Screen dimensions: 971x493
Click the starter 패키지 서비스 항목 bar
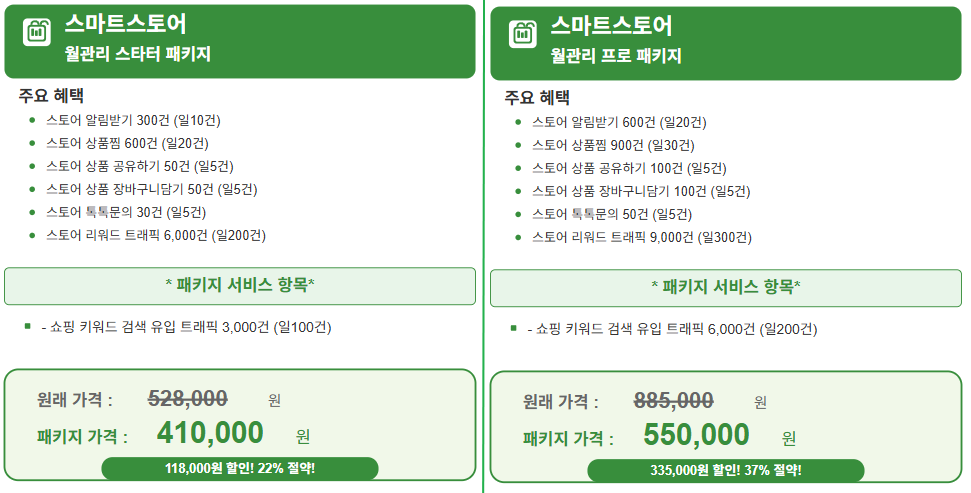[240, 286]
